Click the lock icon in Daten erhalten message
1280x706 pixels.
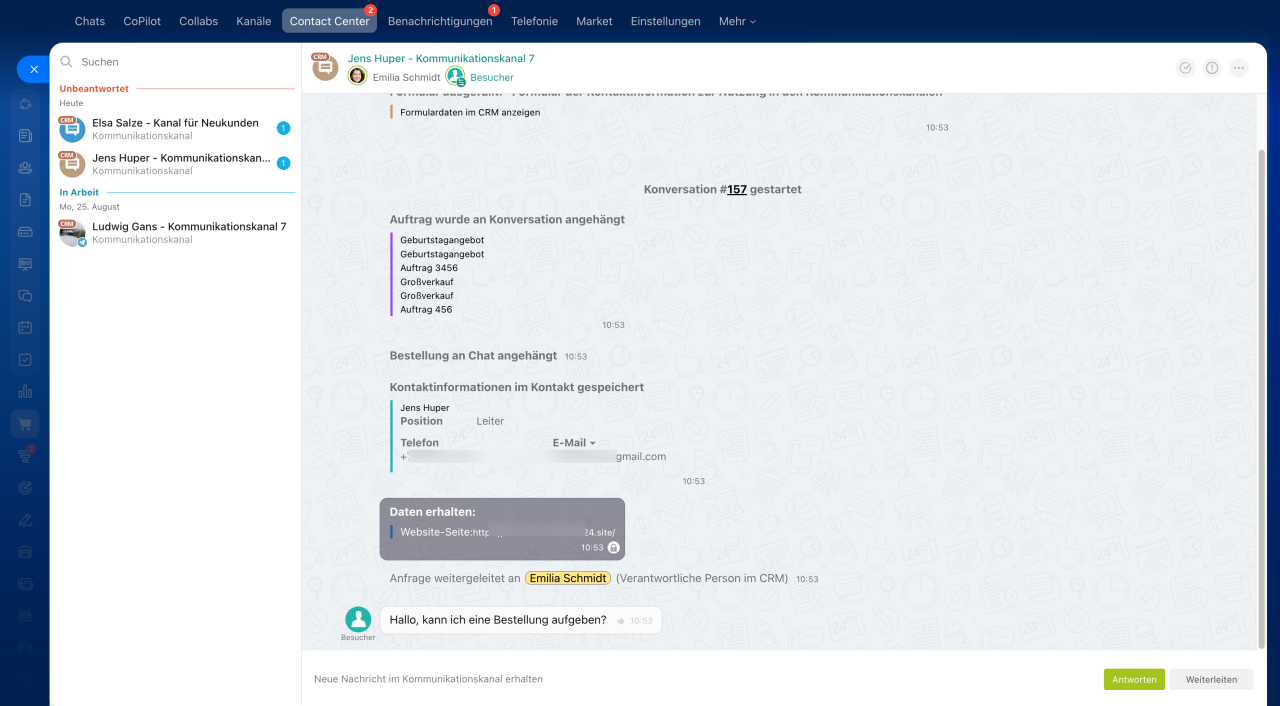coord(614,548)
